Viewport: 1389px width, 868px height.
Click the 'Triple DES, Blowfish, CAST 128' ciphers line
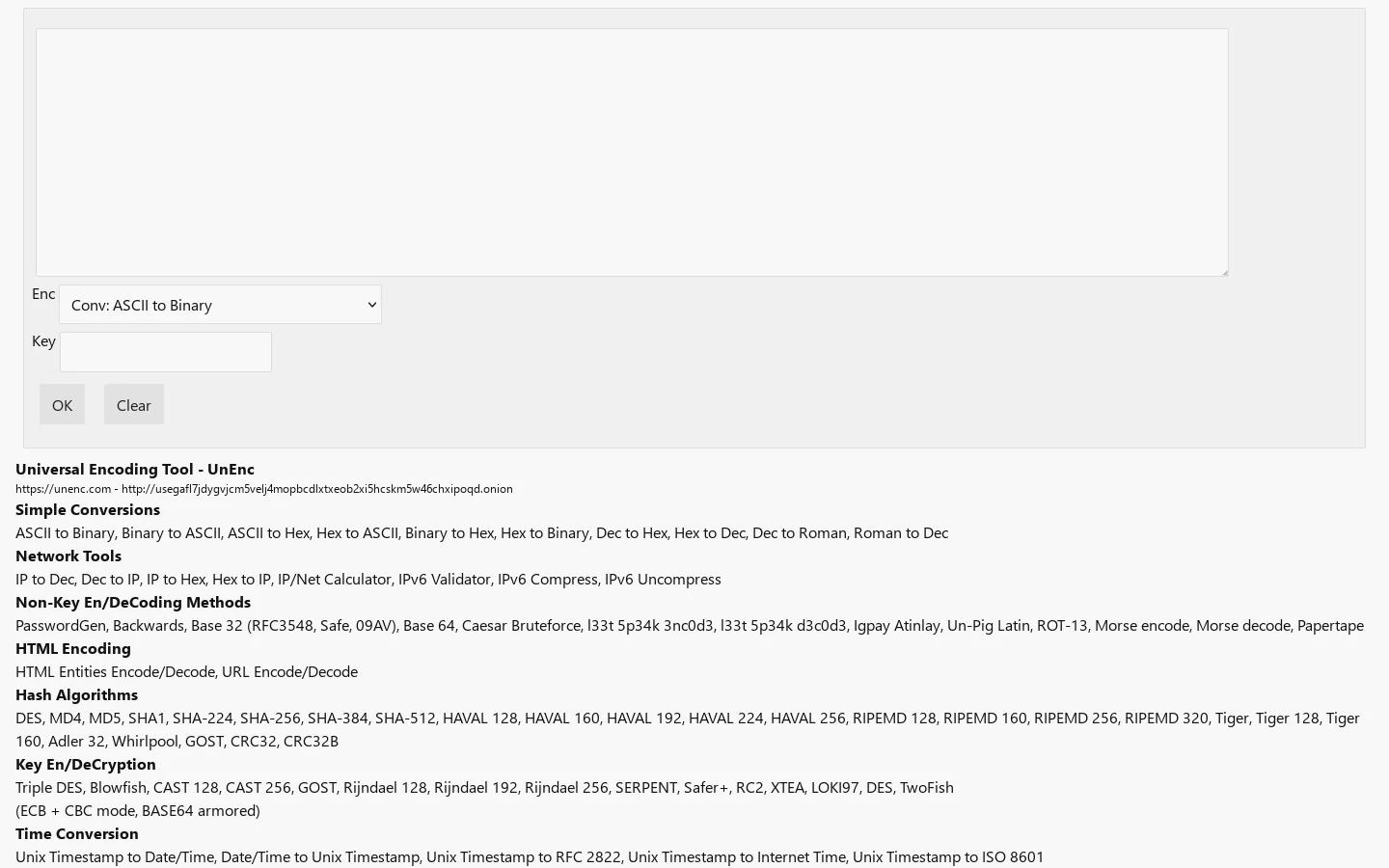coord(484,788)
